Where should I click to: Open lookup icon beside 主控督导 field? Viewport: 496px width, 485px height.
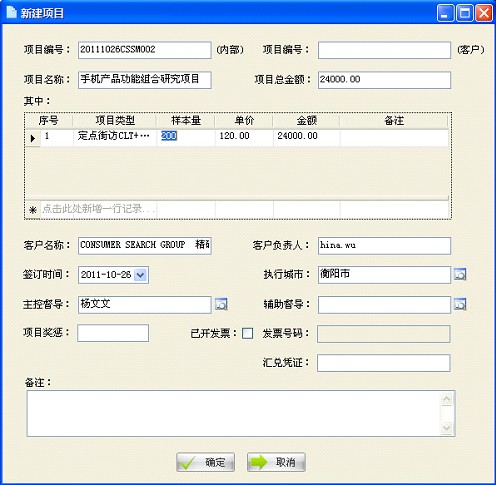(x=221, y=304)
